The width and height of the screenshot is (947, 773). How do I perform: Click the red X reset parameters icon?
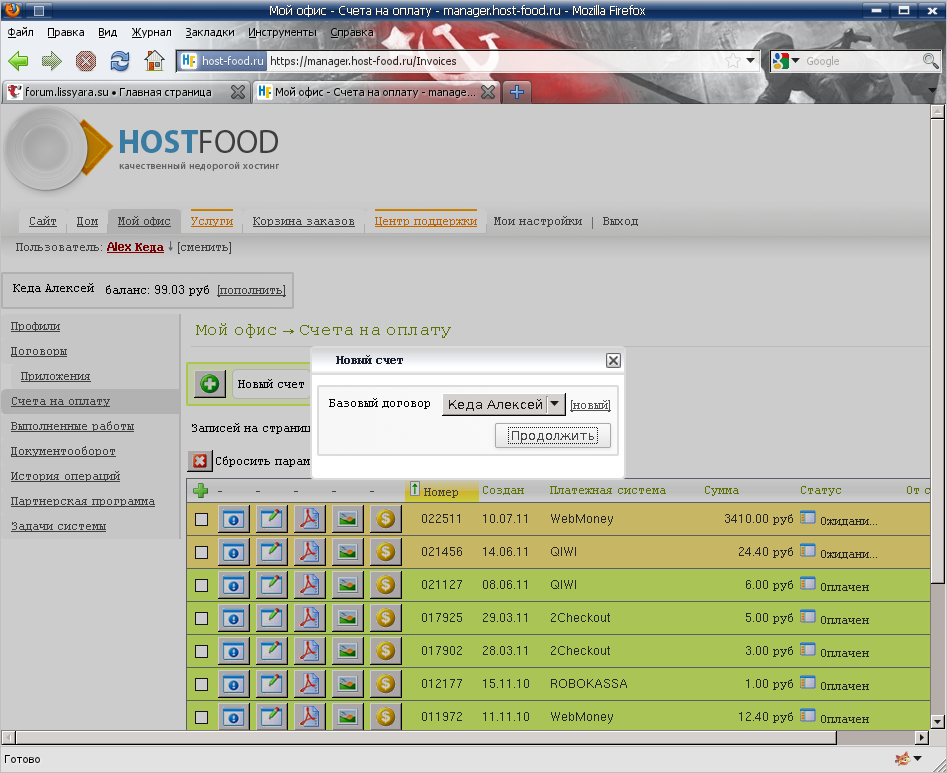200,461
